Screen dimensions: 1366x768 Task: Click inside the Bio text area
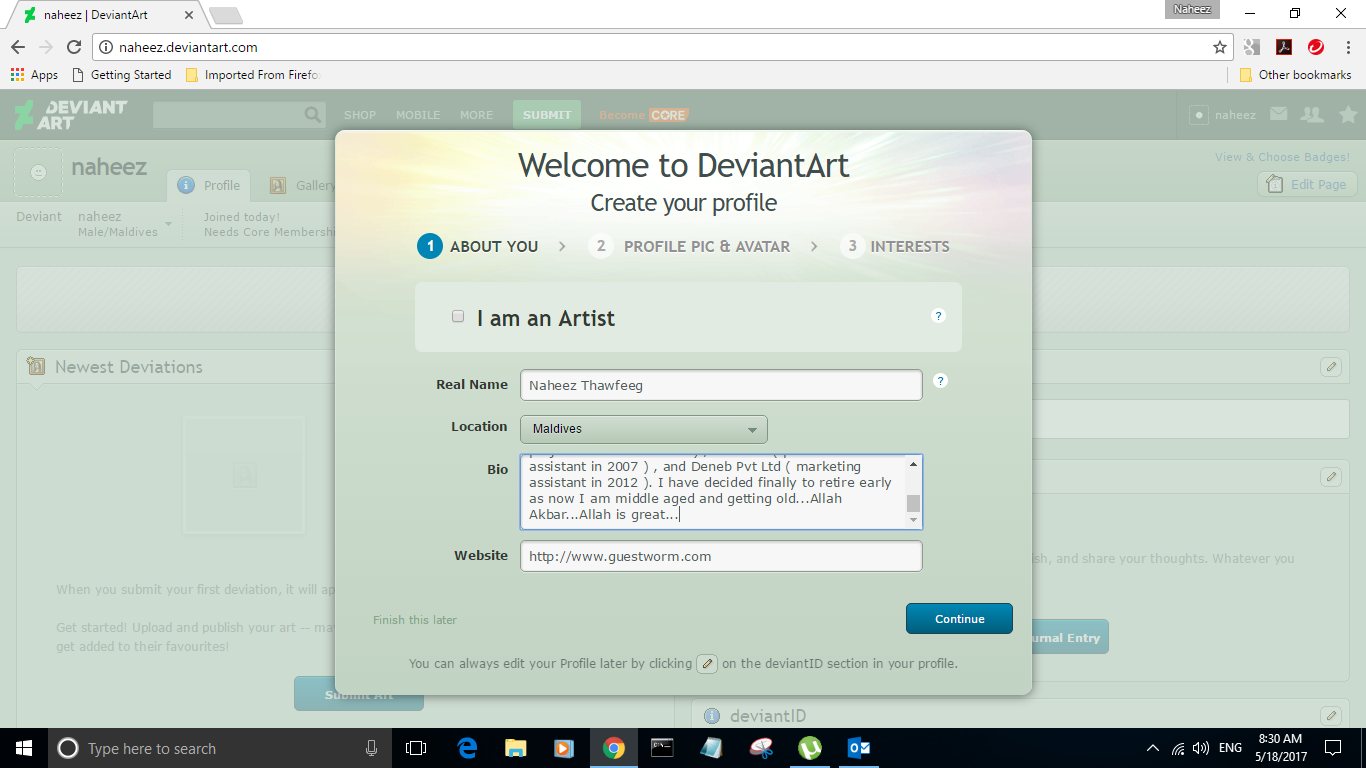pyautogui.click(x=713, y=491)
